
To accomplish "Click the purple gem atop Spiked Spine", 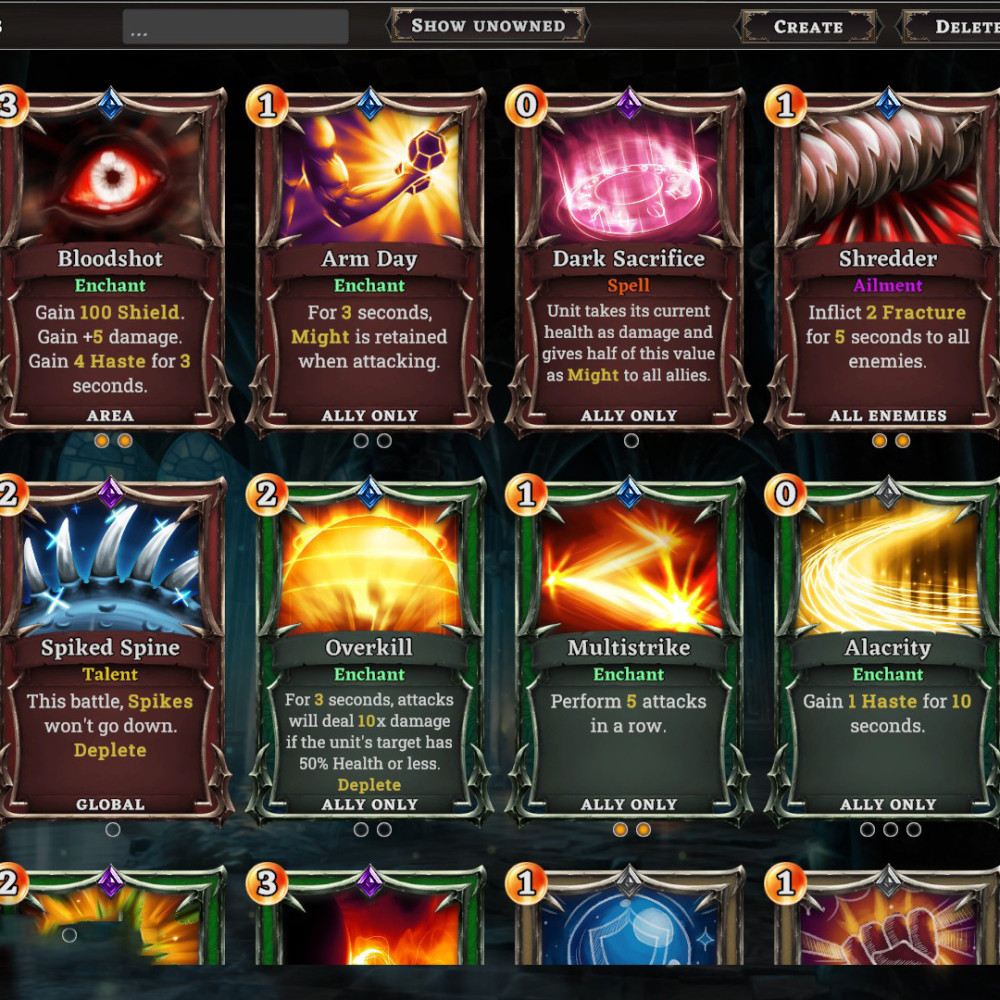I will click(x=110, y=492).
